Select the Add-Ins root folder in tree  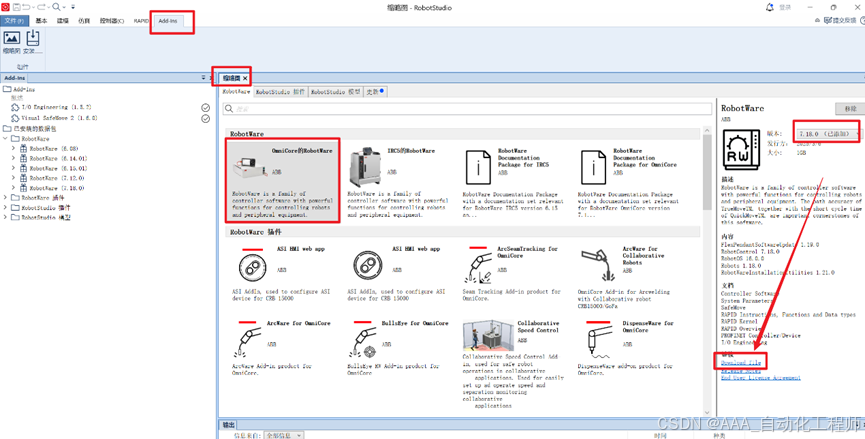[19, 89]
